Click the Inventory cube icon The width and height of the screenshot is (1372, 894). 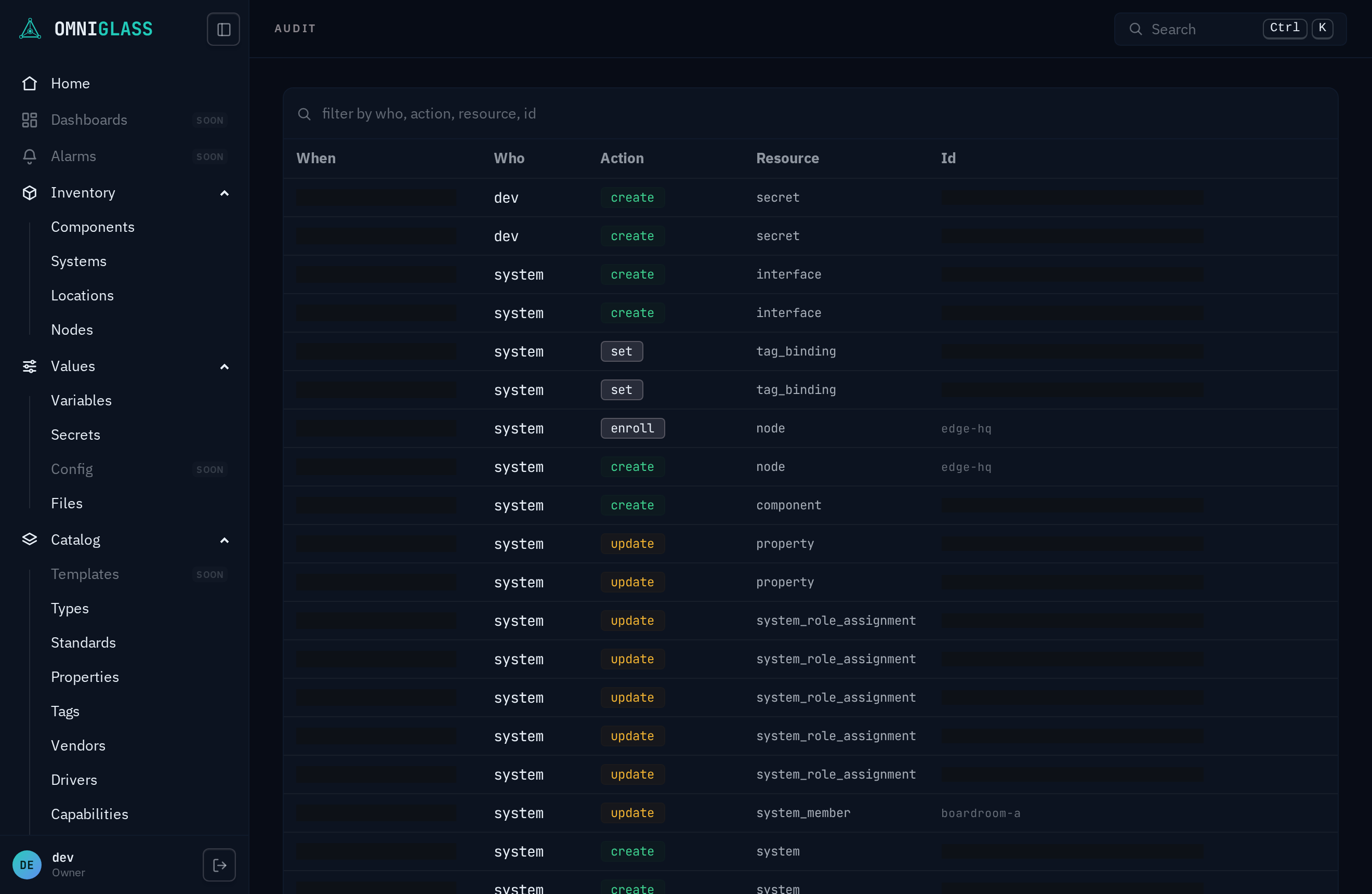coord(30,192)
